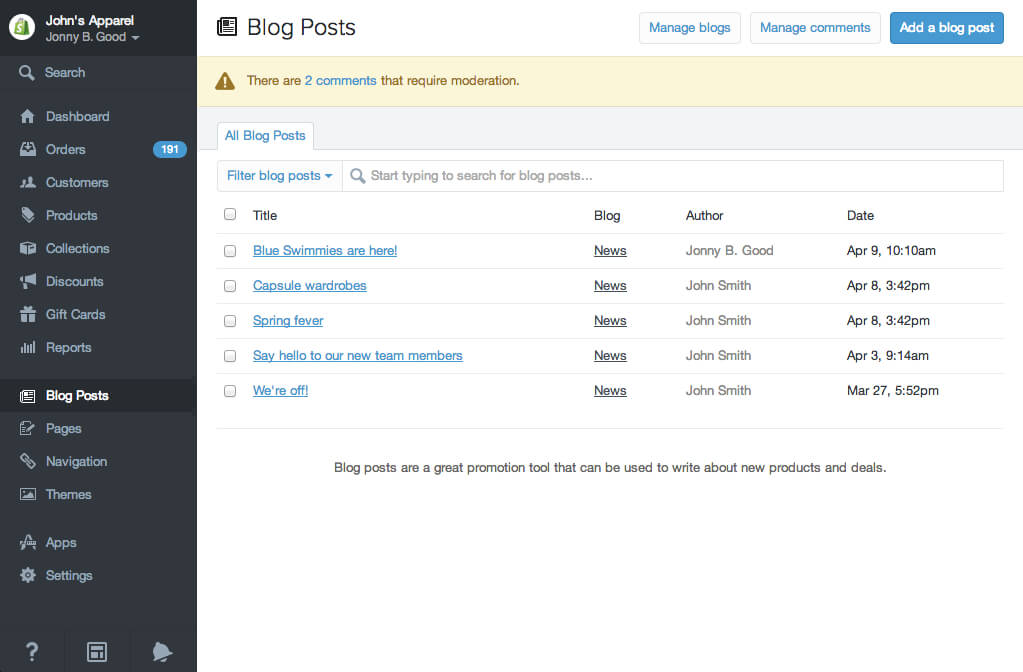Image resolution: width=1023 pixels, height=672 pixels.
Task: Click magnifier icon in blog post search field
Action: (357, 176)
